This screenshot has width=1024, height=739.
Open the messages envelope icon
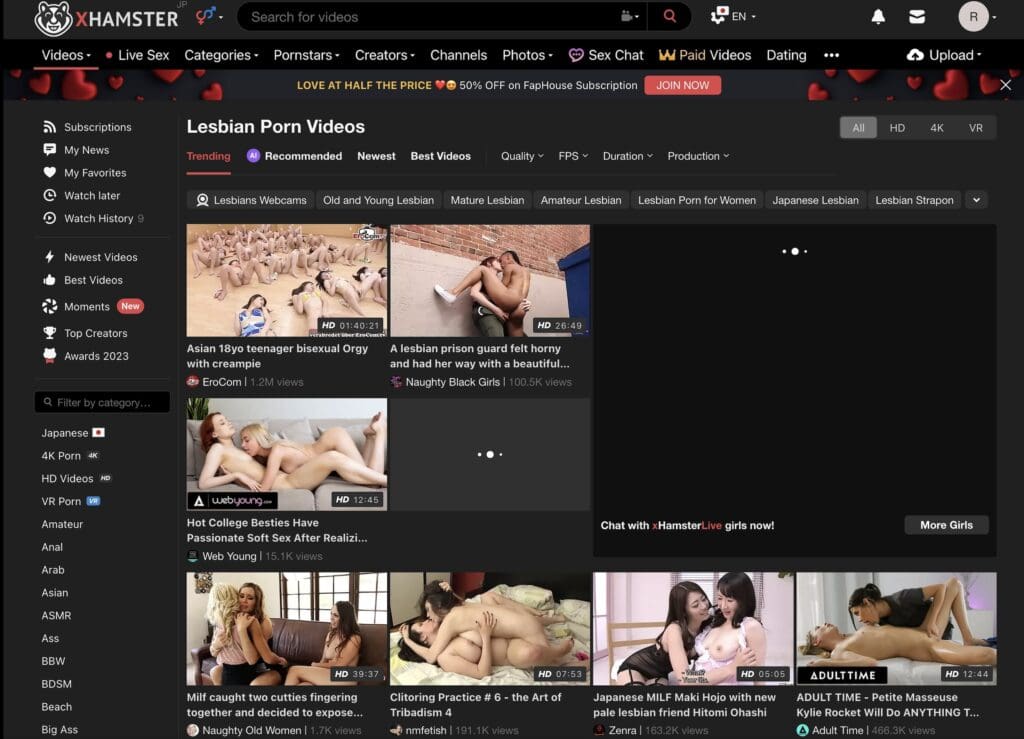(916, 17)
